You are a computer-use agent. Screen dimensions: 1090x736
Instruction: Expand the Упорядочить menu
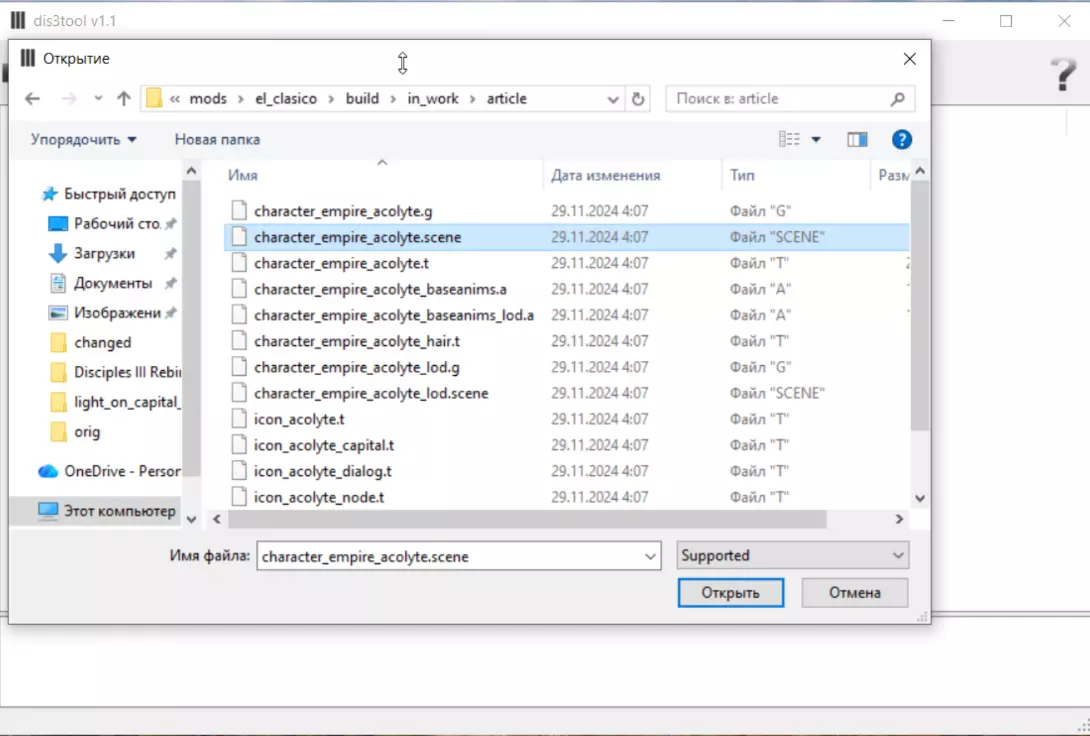pos(84,140)
